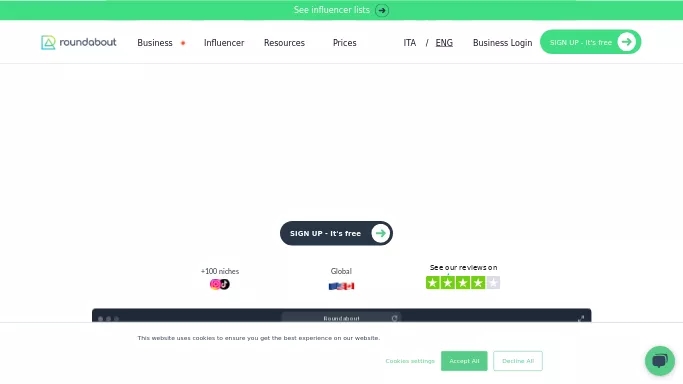The image size is (683, 384).
Task: Click the arrow circle in dark sign-up button
Action: [380, 233]
